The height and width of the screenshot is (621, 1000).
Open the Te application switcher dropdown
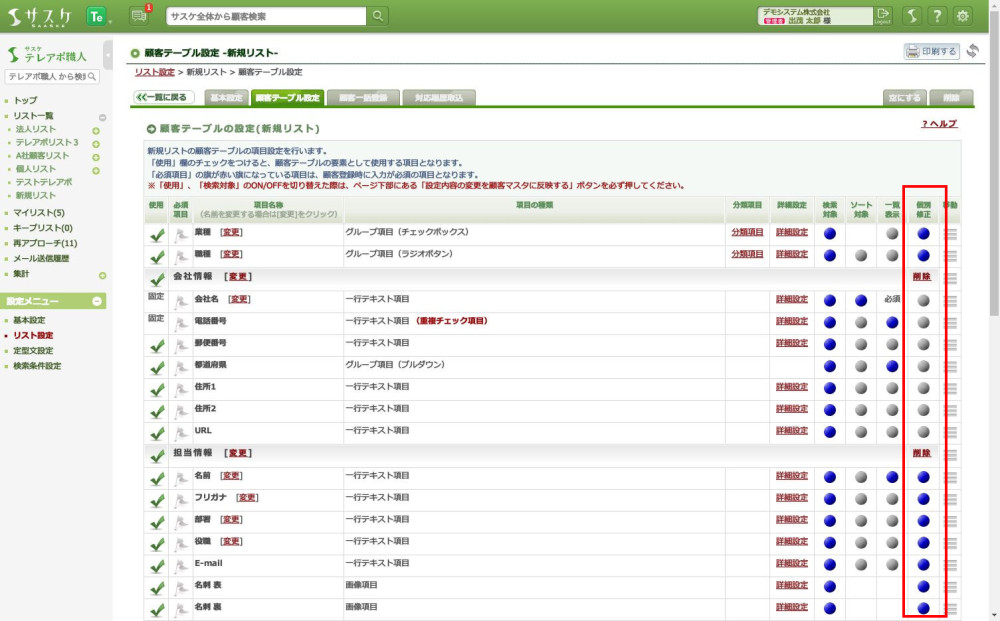click(x=97, y=16)
